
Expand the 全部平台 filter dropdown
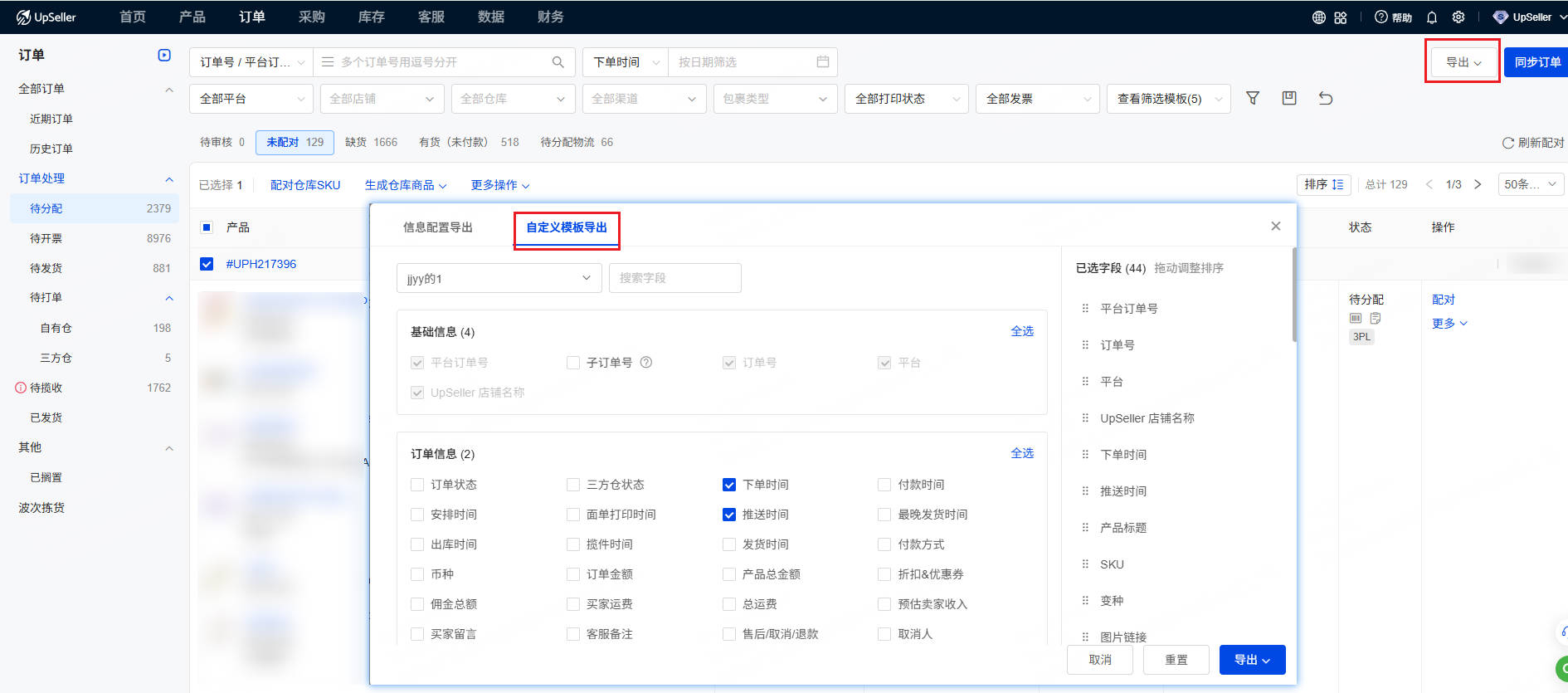tap(251, 99)
